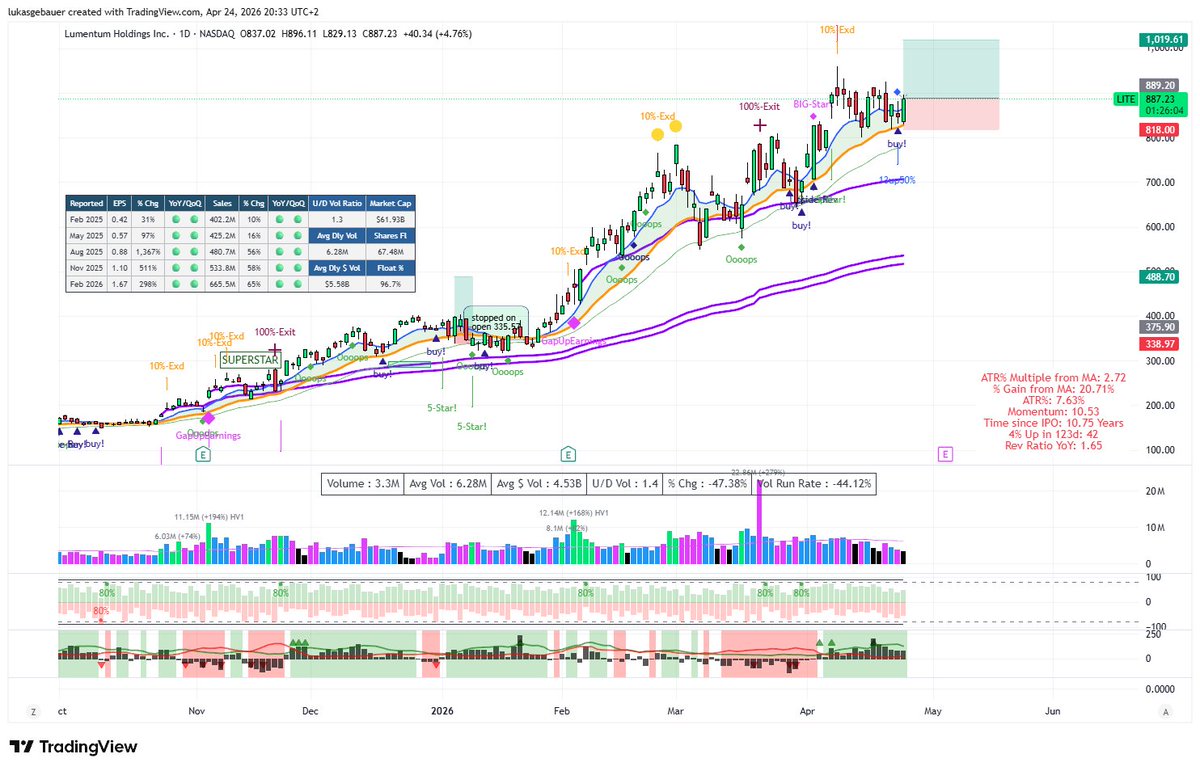
Task: Click the 12.14M (+168%) HV1 volume label
Action: (x=574, y=513)
